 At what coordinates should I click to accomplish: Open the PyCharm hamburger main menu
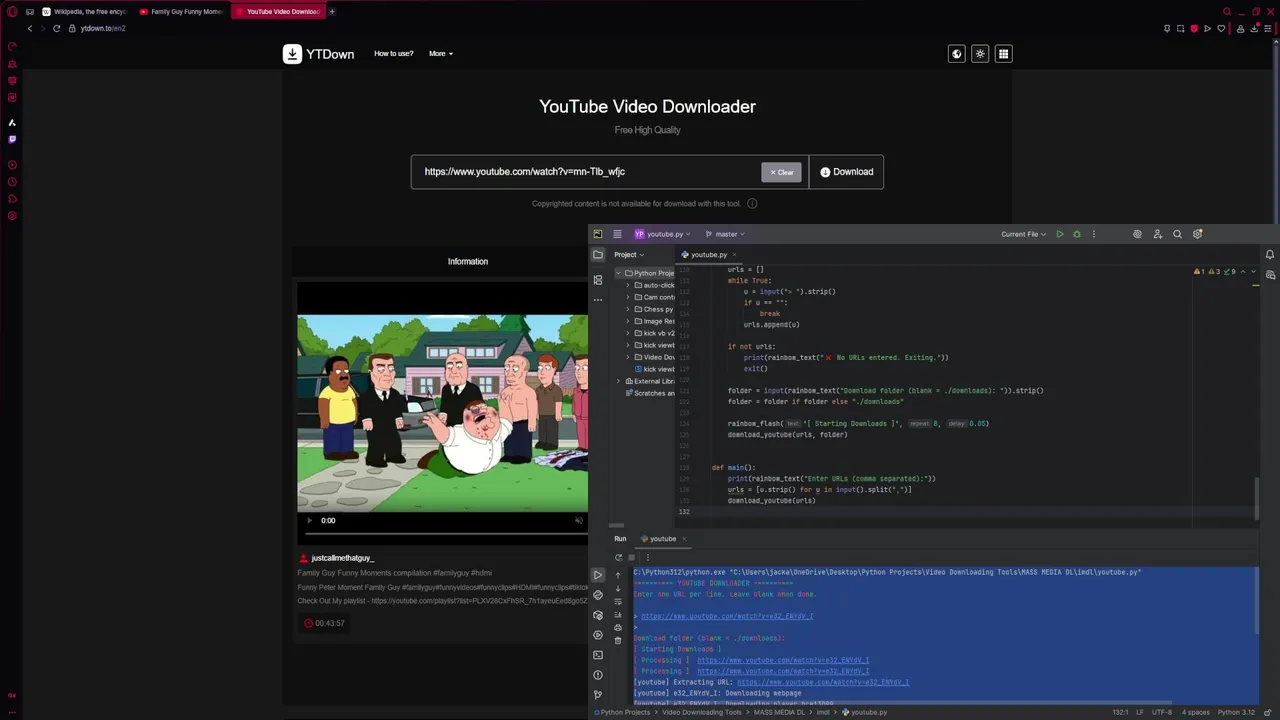(617, 234)
